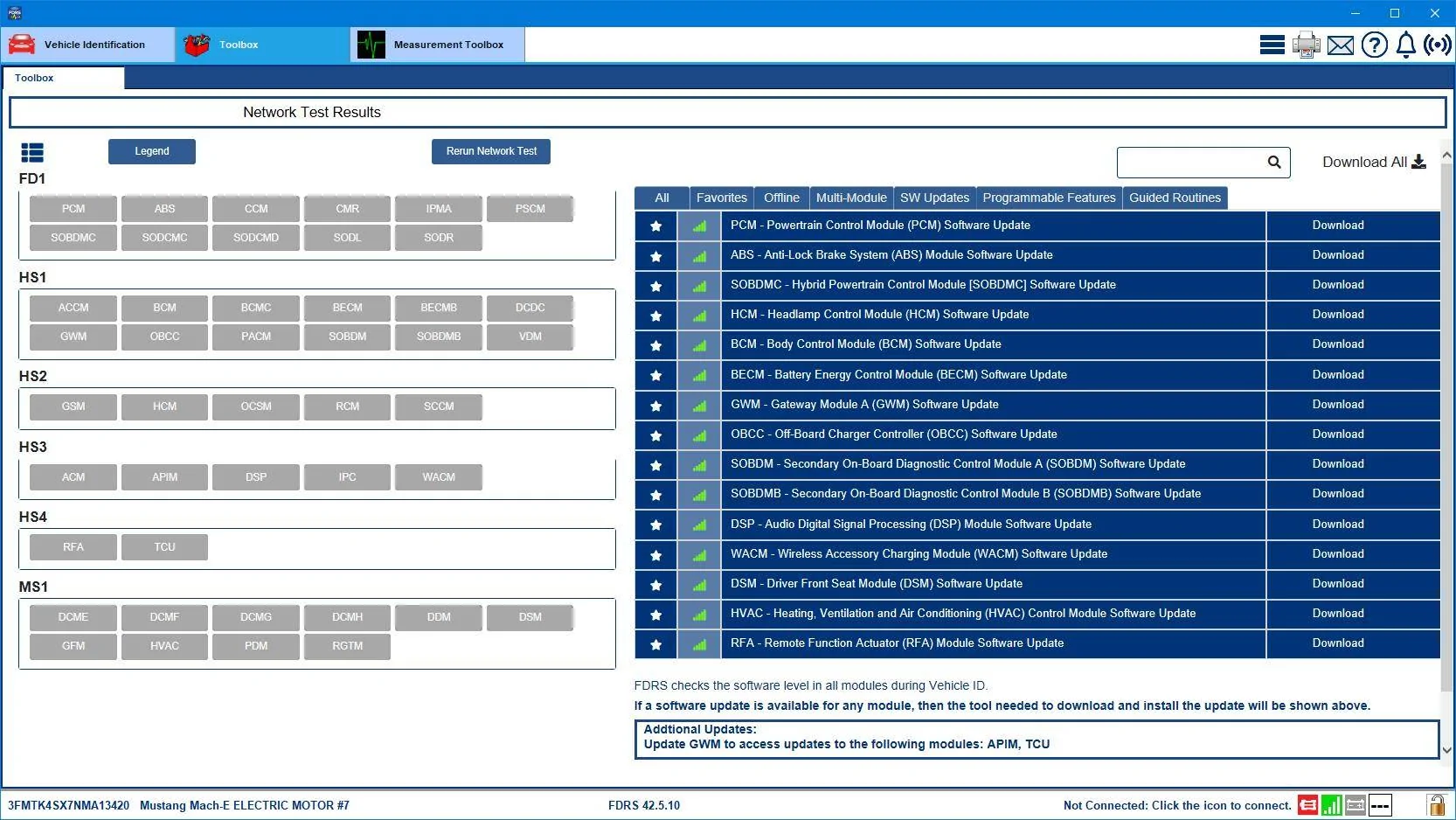Select the All filter tab

tap(662, 198)
